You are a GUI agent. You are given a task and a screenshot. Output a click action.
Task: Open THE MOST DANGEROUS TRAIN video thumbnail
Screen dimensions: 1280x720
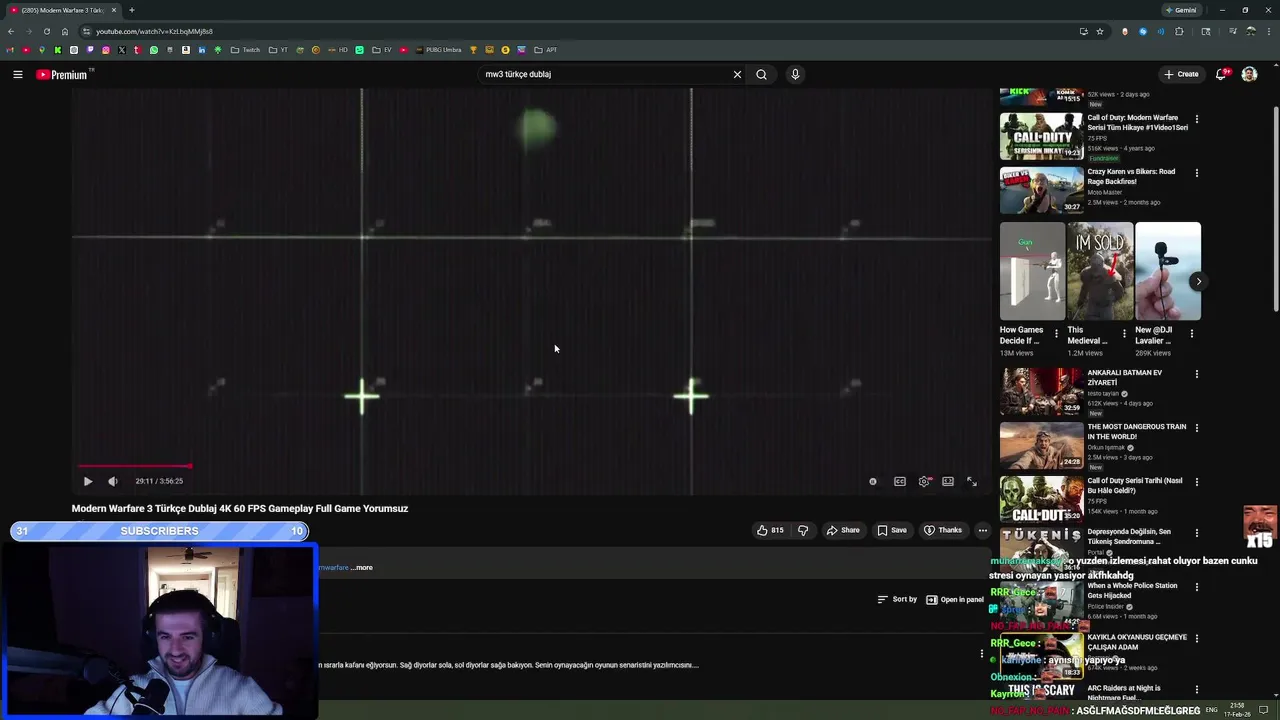pyautogui.click(x=1042, y=445)
